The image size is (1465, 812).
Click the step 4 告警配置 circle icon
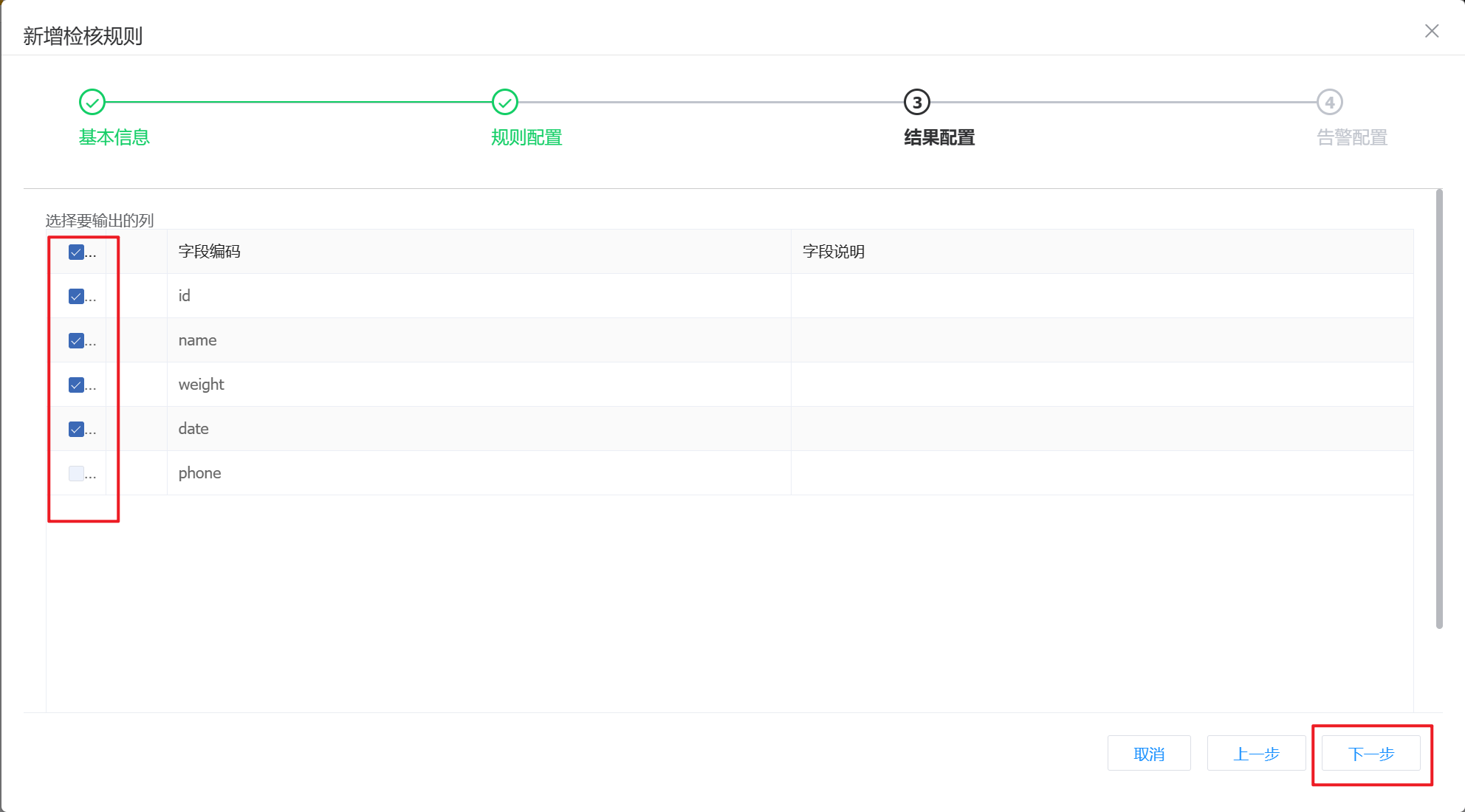(1330, 103)
